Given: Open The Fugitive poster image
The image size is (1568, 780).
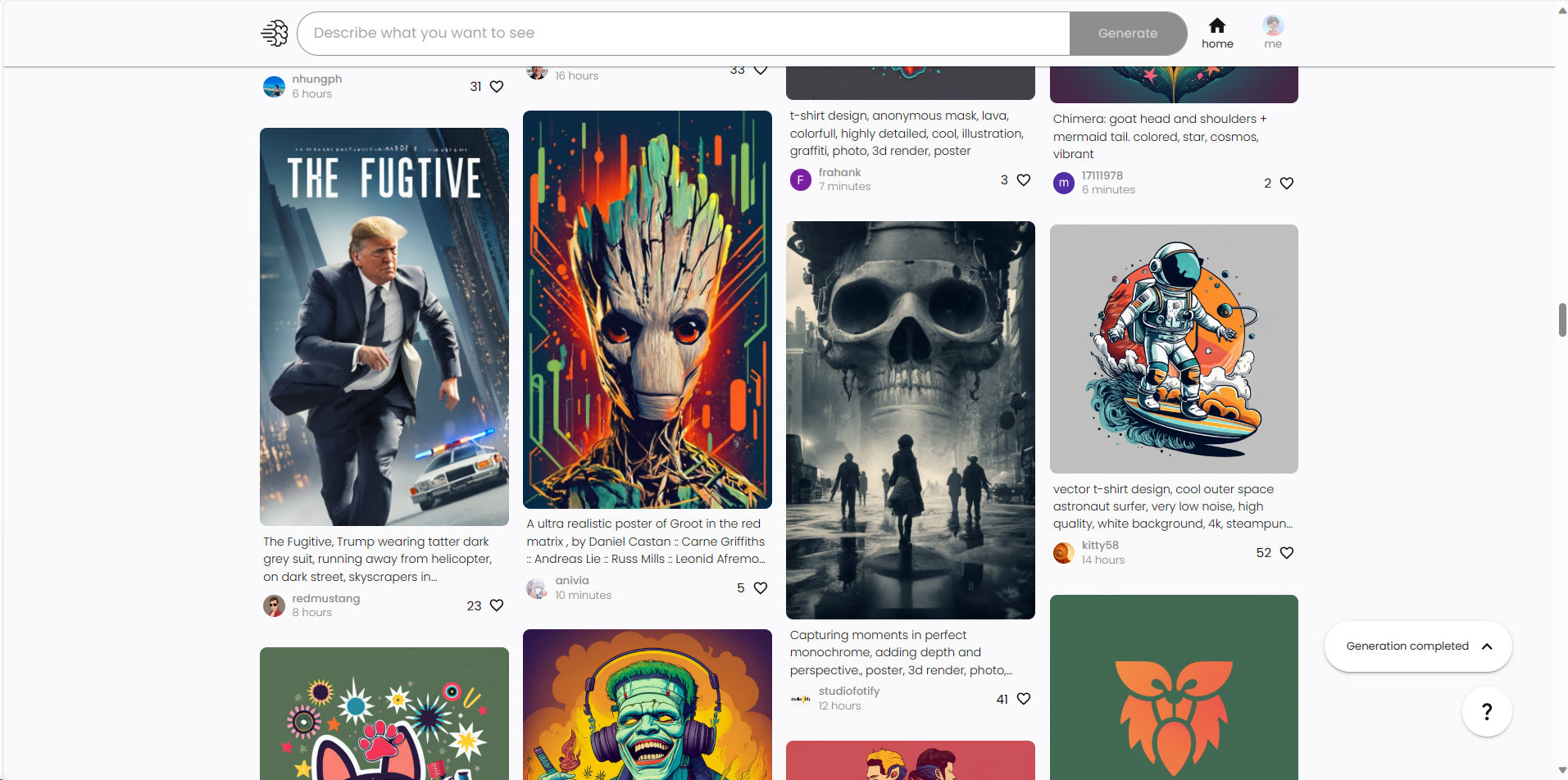Looking at the screenshot, I should coord(384,327).
